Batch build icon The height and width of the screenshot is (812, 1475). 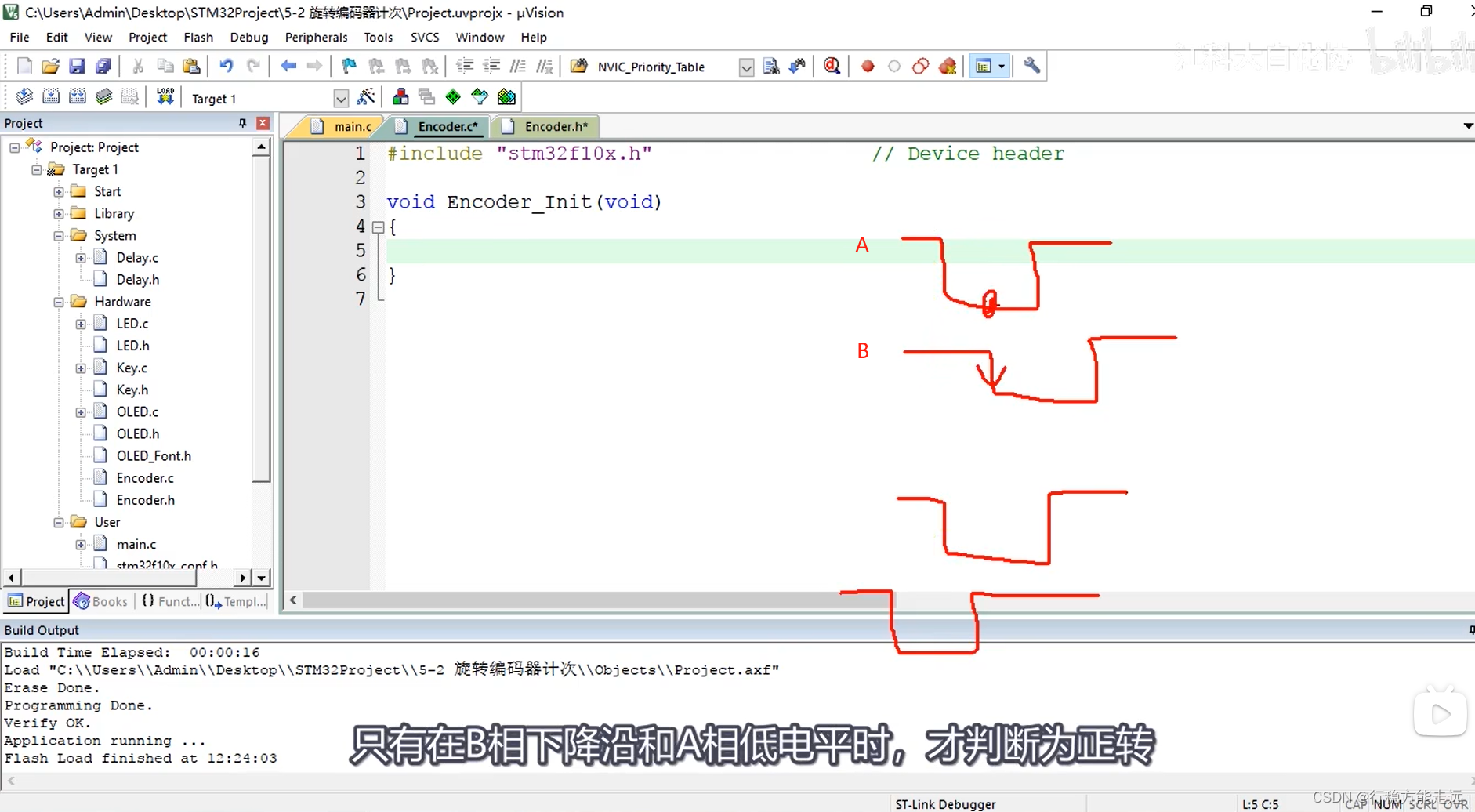point(104,97)
